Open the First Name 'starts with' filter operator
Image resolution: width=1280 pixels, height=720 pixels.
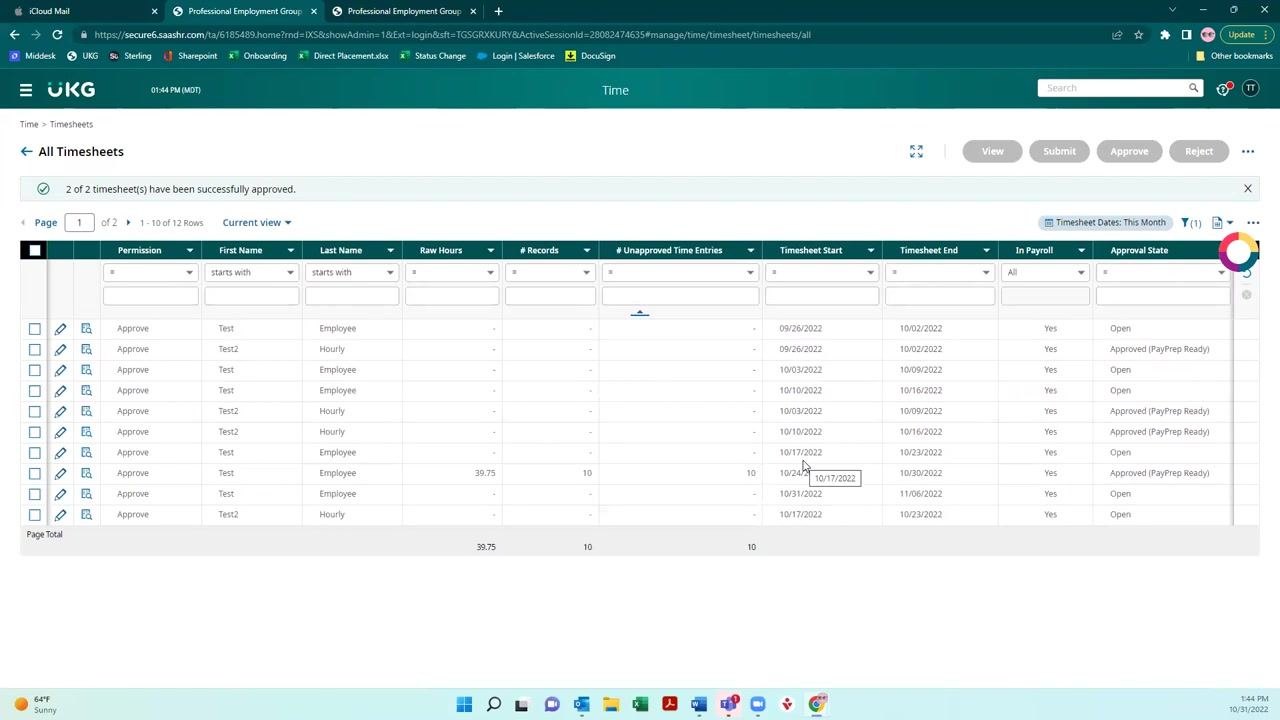point(252,272)
